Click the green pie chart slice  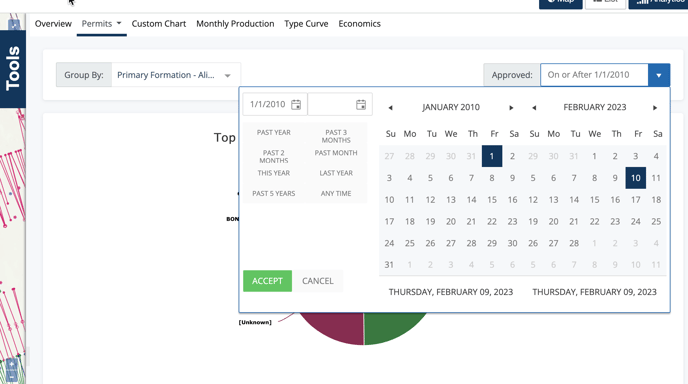(391, 327)
